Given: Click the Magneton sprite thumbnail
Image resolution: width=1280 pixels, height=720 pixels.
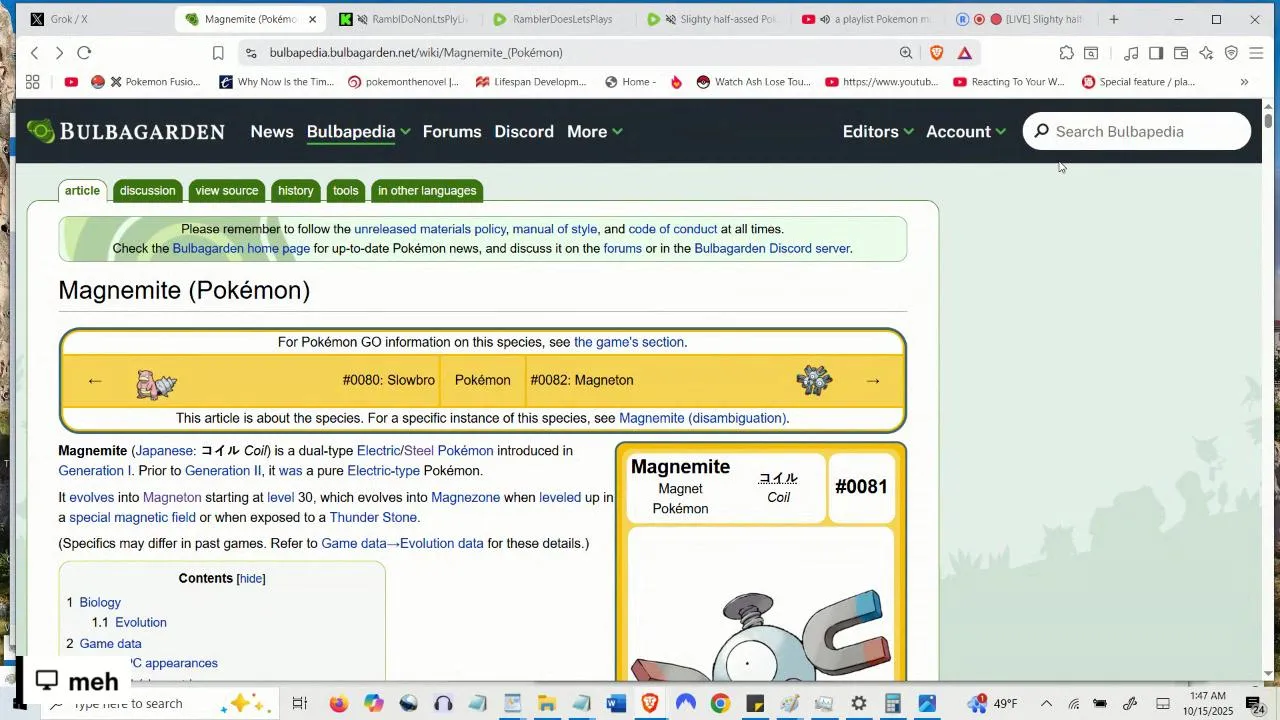Looking at the screenshot, I should 814,380.
